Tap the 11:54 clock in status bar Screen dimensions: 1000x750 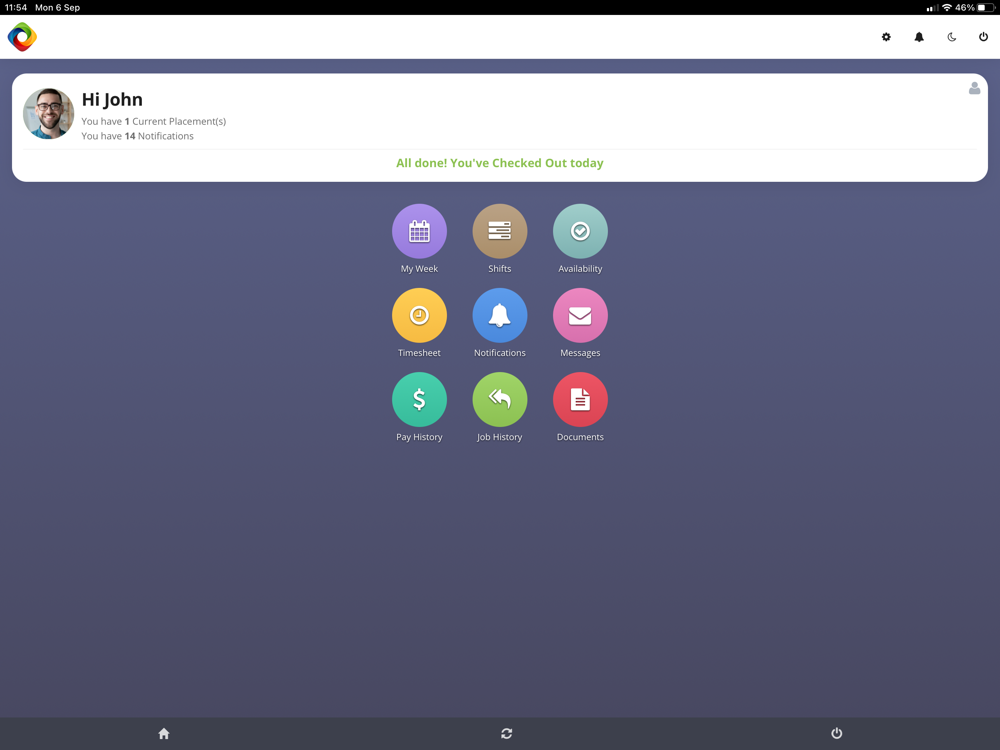pyautogui.click(x=16, y=8)
